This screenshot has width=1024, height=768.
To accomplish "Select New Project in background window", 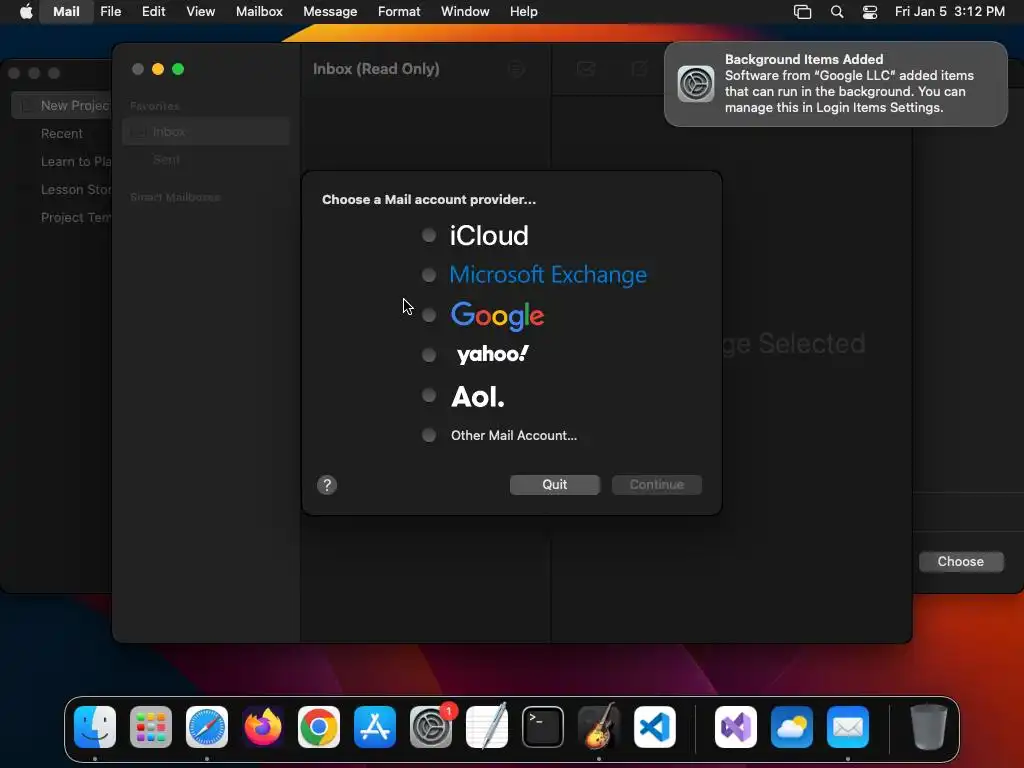I will tap(62, 105).
